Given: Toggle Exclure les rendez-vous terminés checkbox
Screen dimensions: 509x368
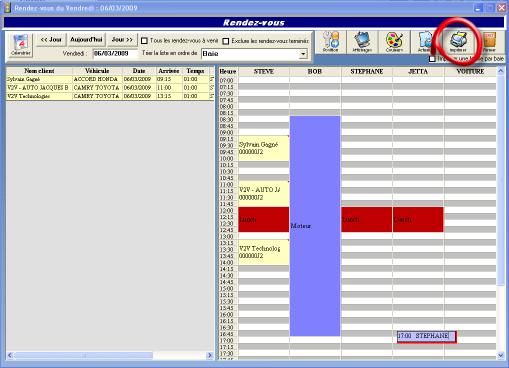Looking at the screenshot, I should (226, 41).
